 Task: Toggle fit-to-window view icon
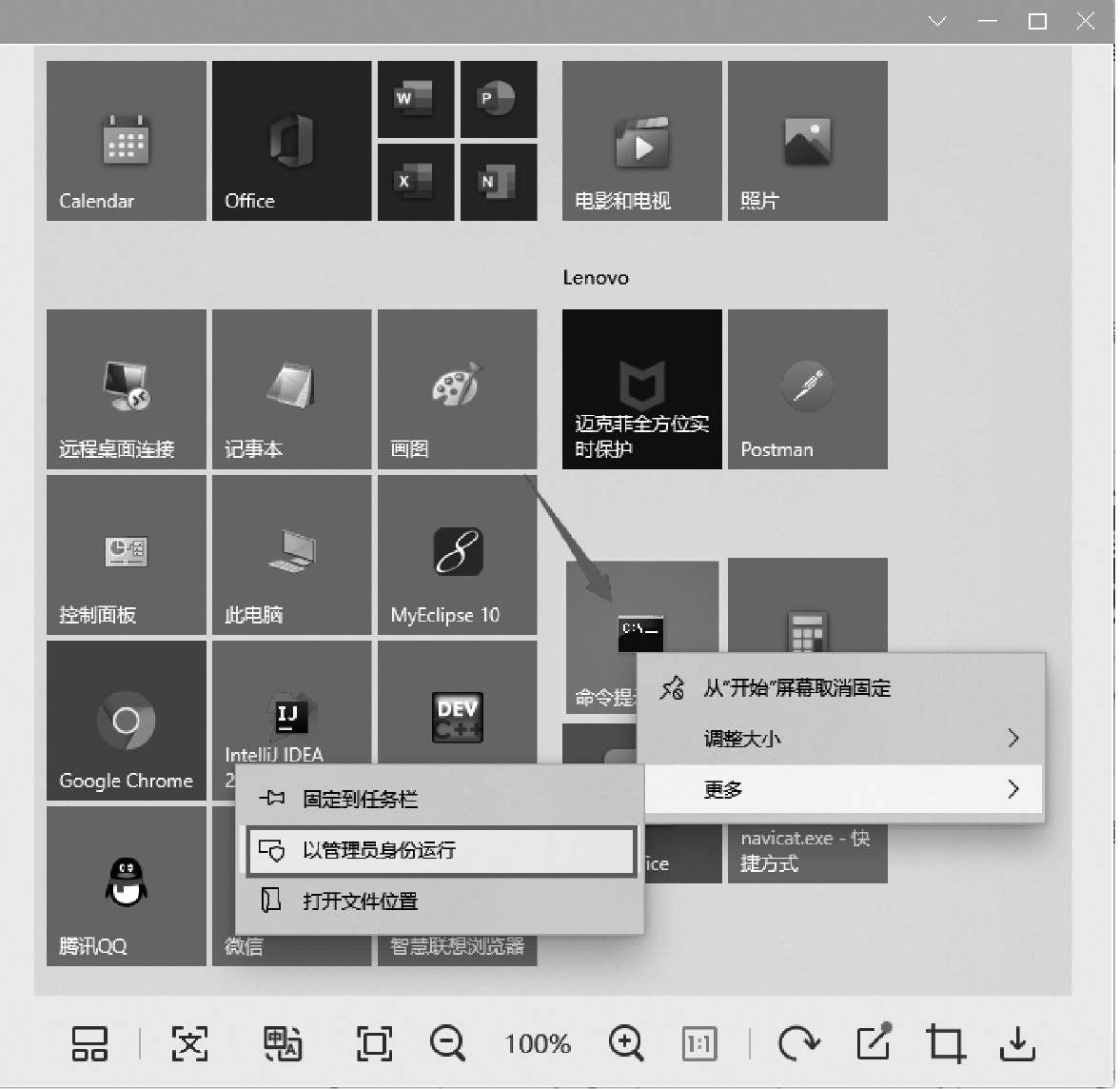(374, 1043)
